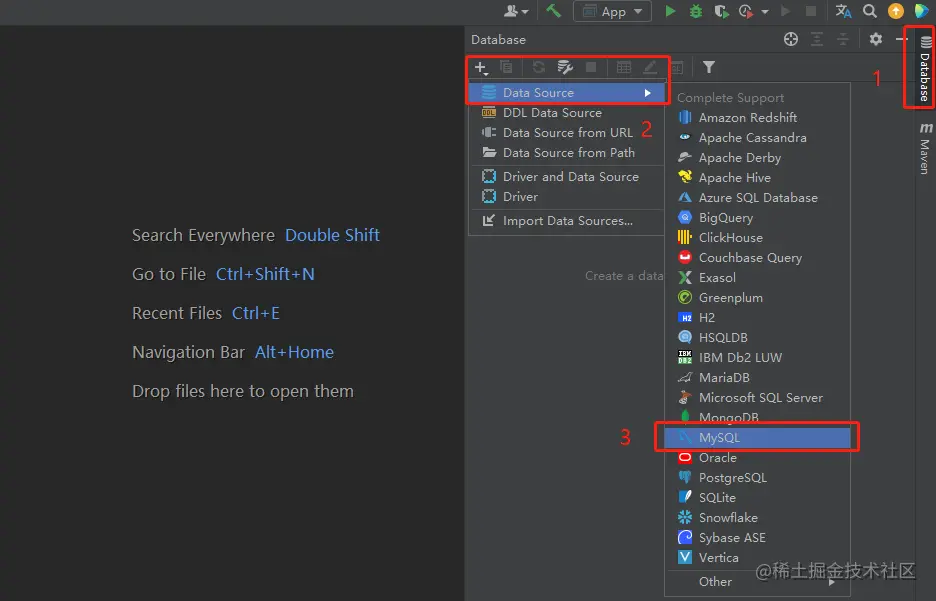Choose Data Source from Path
This screenshot has height=601, width=936.
pyautogui.click(x=566, y=153)
